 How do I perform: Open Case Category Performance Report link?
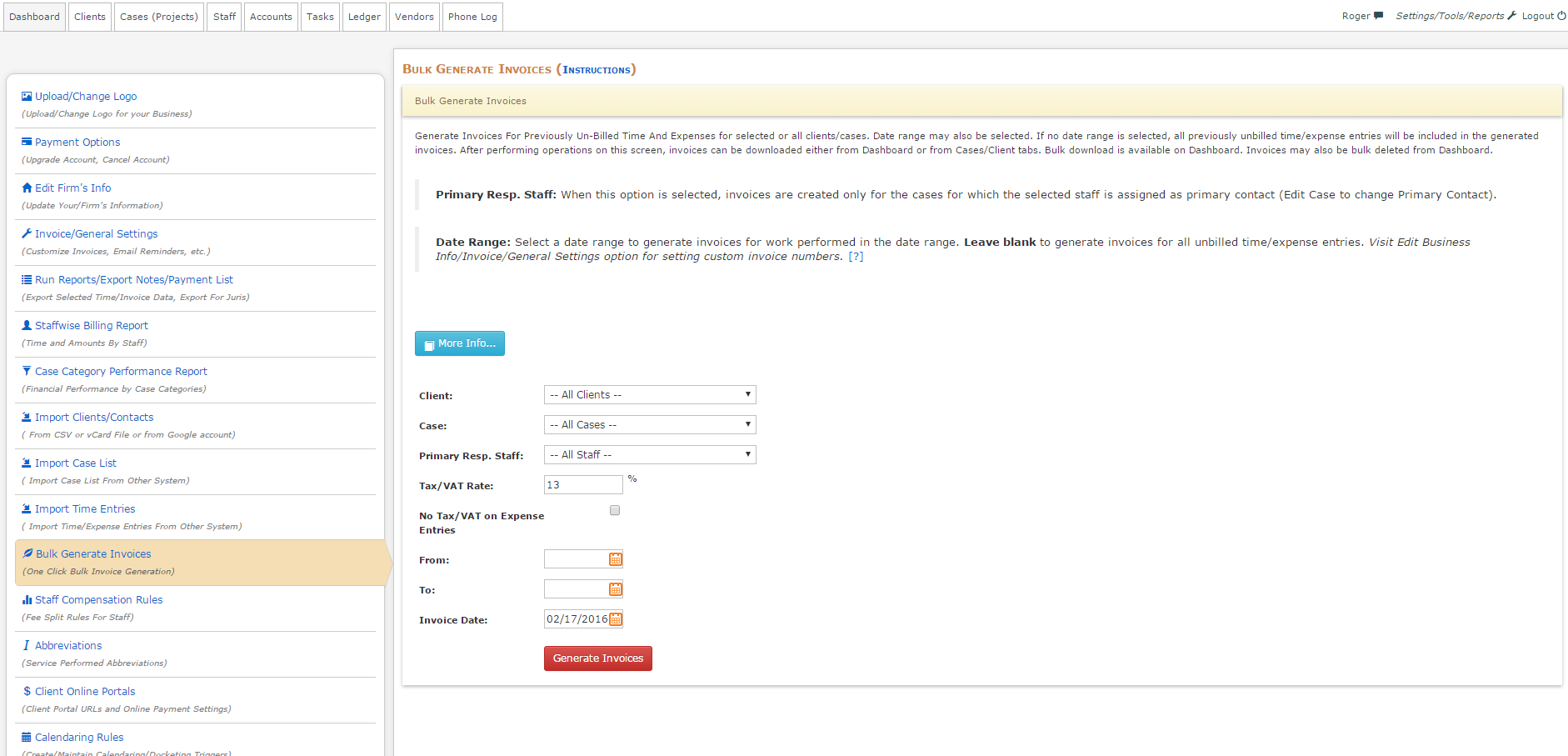pos(121,372)
